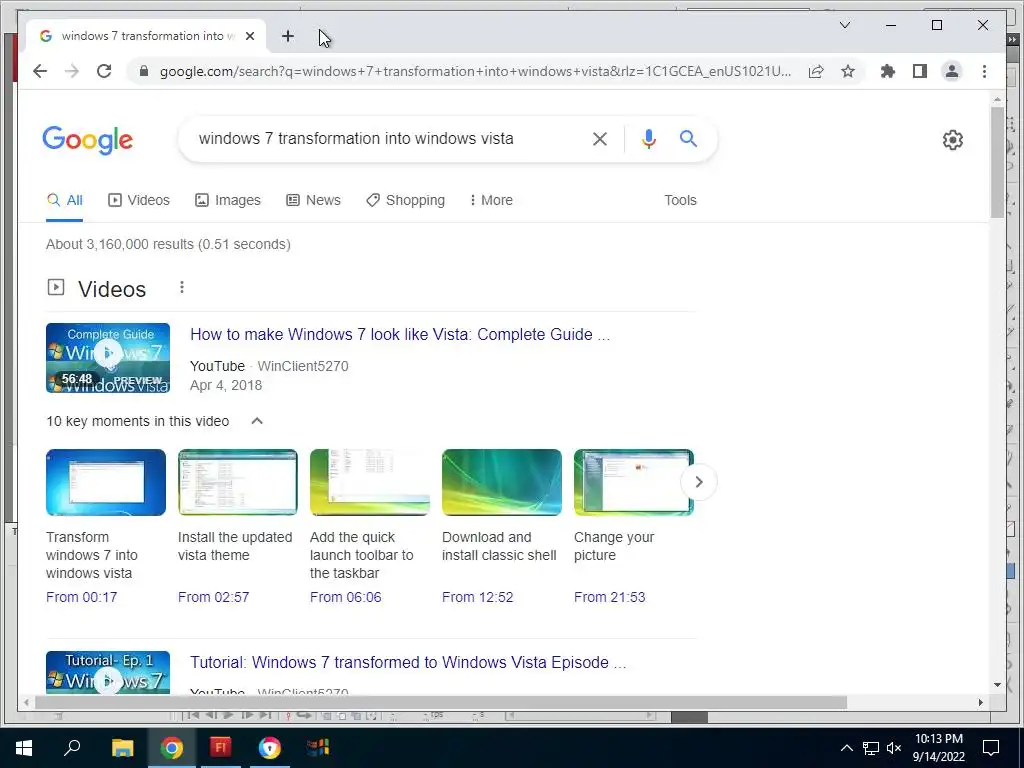Screen dimensions: 1024x768
Task: Open File Explorer from taskbar
Action: [122, 748]
